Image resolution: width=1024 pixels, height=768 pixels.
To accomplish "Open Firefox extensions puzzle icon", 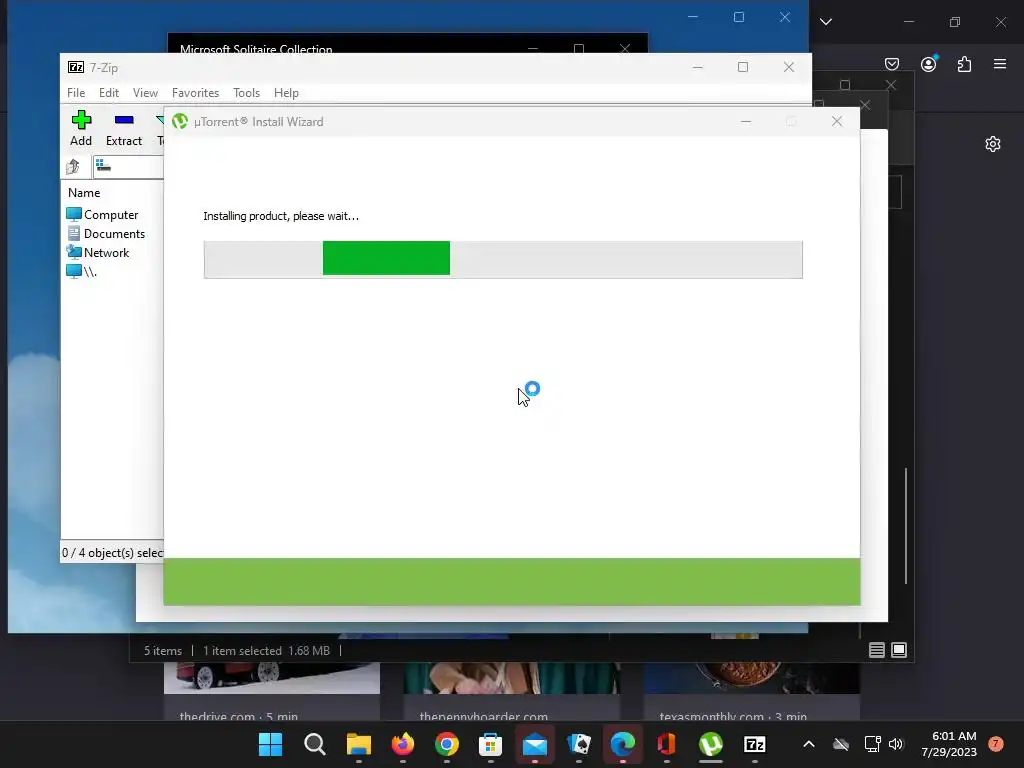I will pyautogui.click(x=964, y=64).
